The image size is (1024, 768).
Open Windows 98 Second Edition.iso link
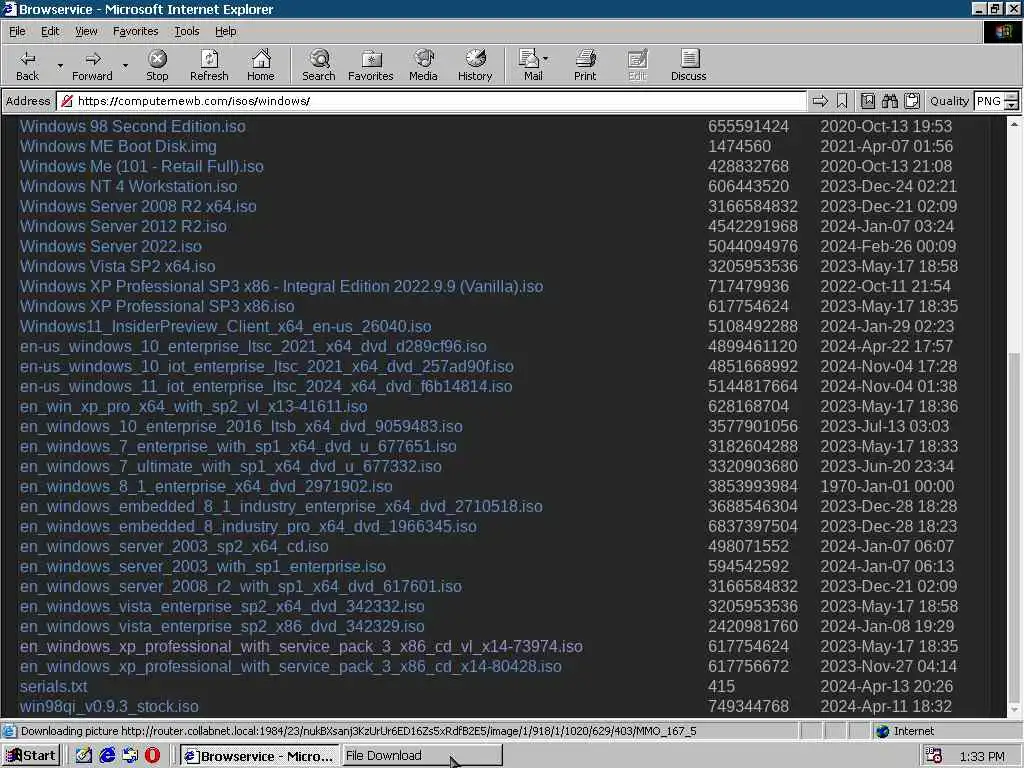[x=133, y=127]
